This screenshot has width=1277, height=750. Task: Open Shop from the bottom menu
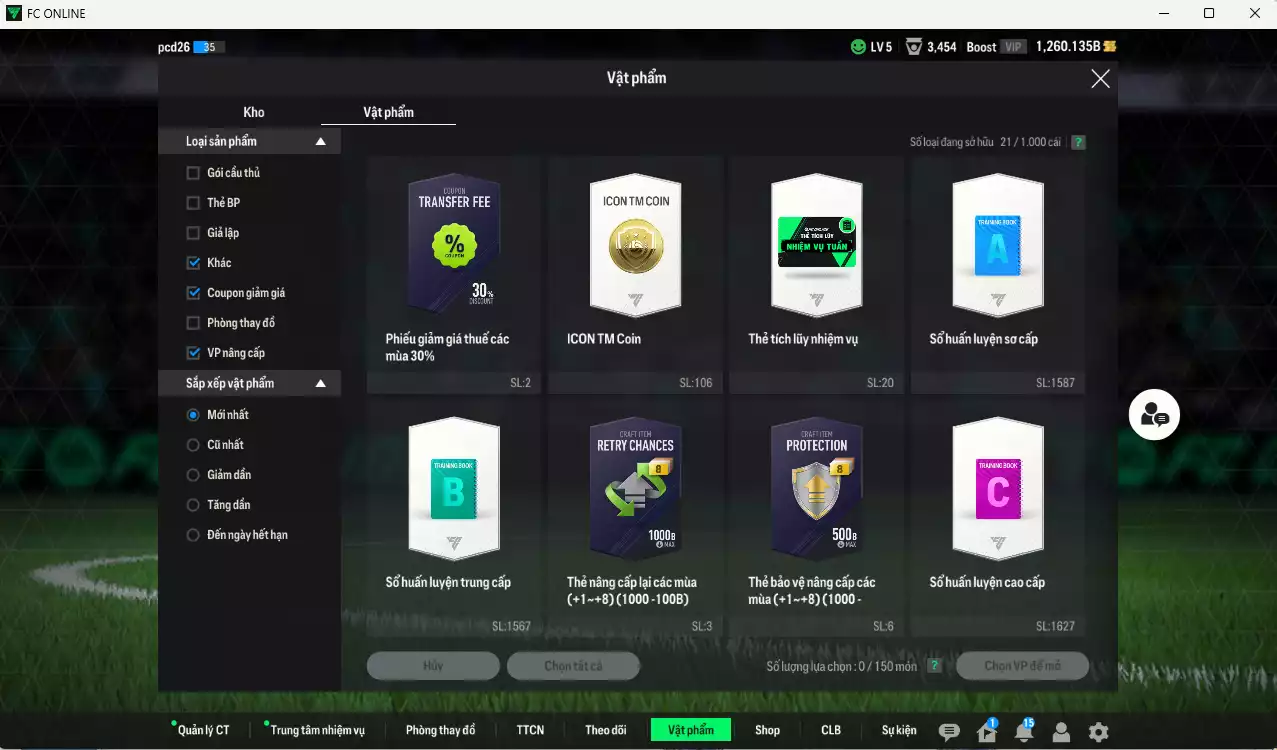767,730
